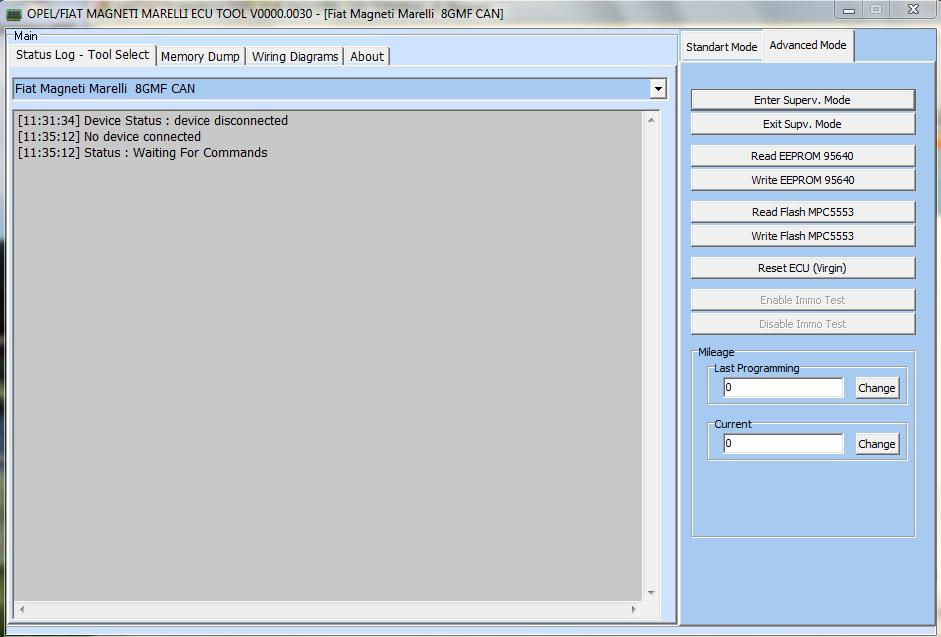The image size is (941, 637).
Task: Click Write Flash MPC5553 button
Action: [x=802, y=236]
